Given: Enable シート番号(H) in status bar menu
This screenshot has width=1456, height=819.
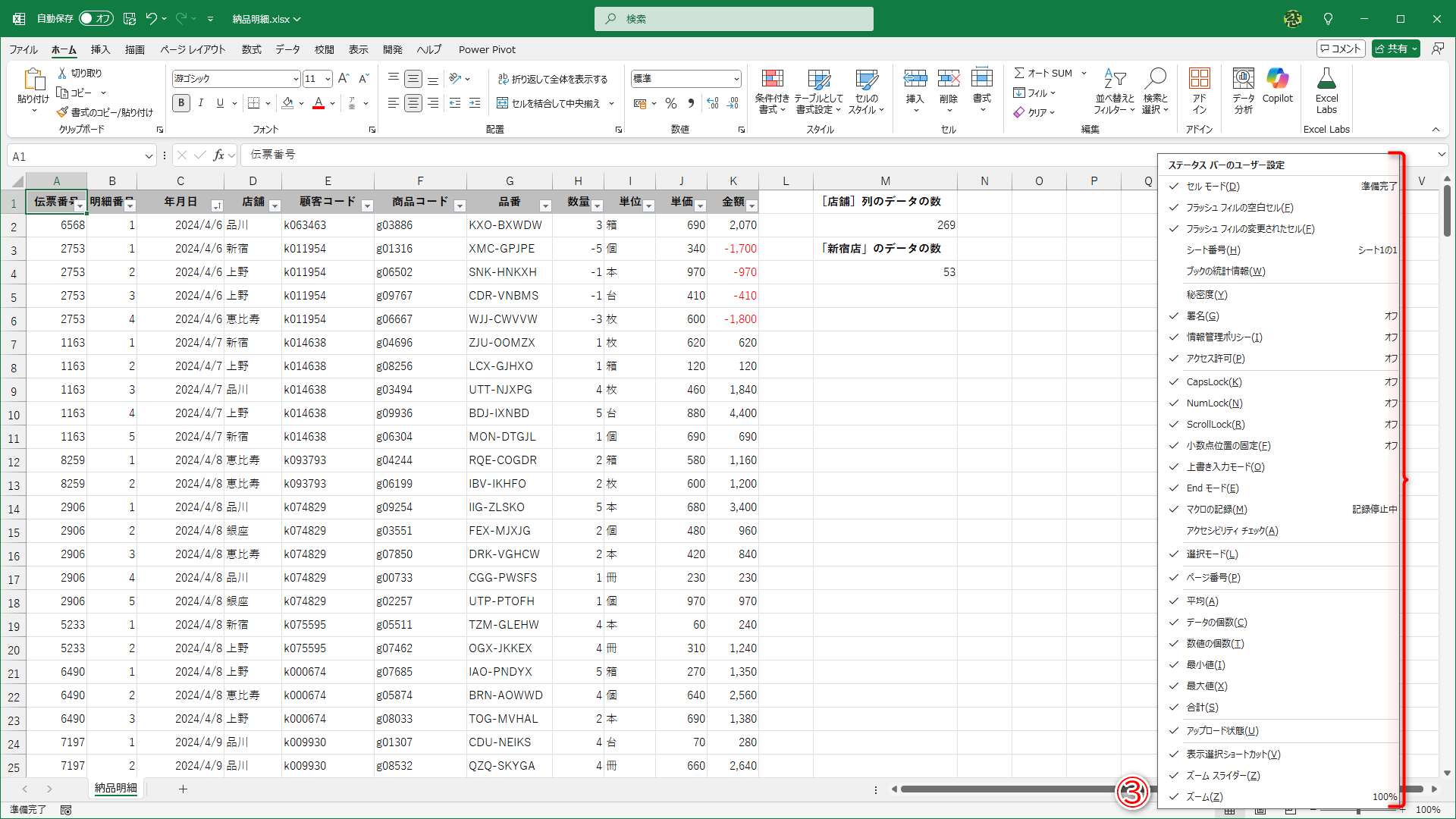Looking at the screenshot, I should click(1213, 249).
